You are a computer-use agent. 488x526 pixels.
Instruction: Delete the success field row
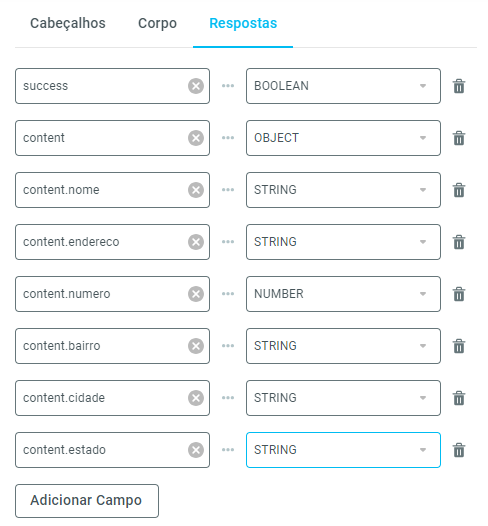pyautogui.click(x=459, y=86)
